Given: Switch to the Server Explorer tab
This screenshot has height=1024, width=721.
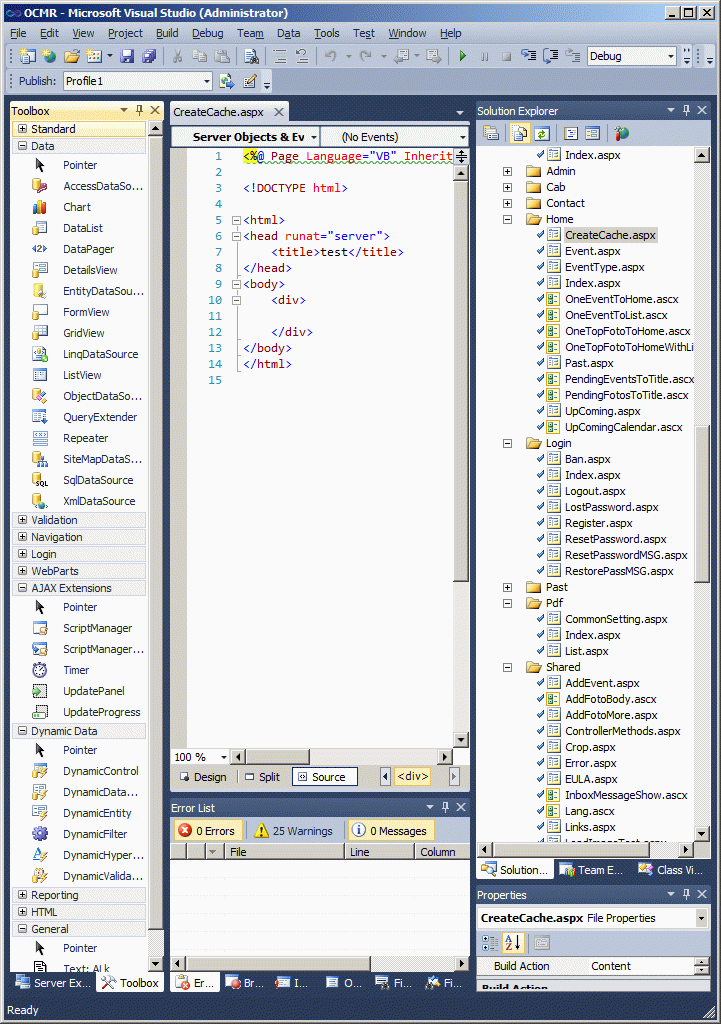Looking at the screenshot, I should click(x=54, y=983).
